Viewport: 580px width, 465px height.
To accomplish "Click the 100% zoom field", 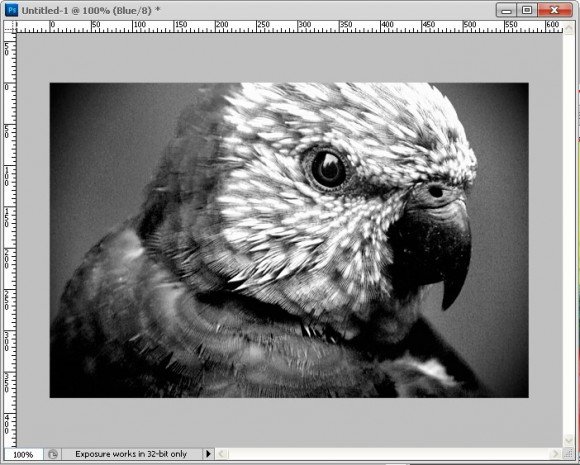I will pos(23,454).
